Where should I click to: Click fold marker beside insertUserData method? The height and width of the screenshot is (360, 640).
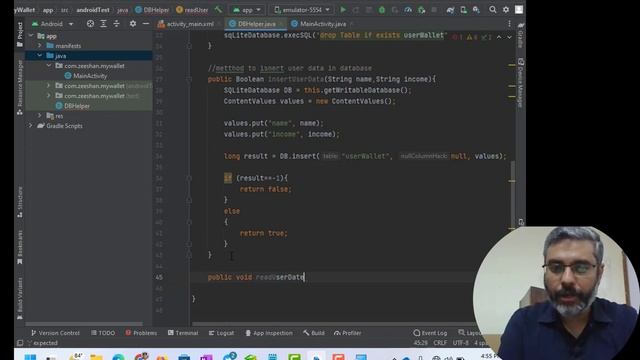tap(189, 79)
